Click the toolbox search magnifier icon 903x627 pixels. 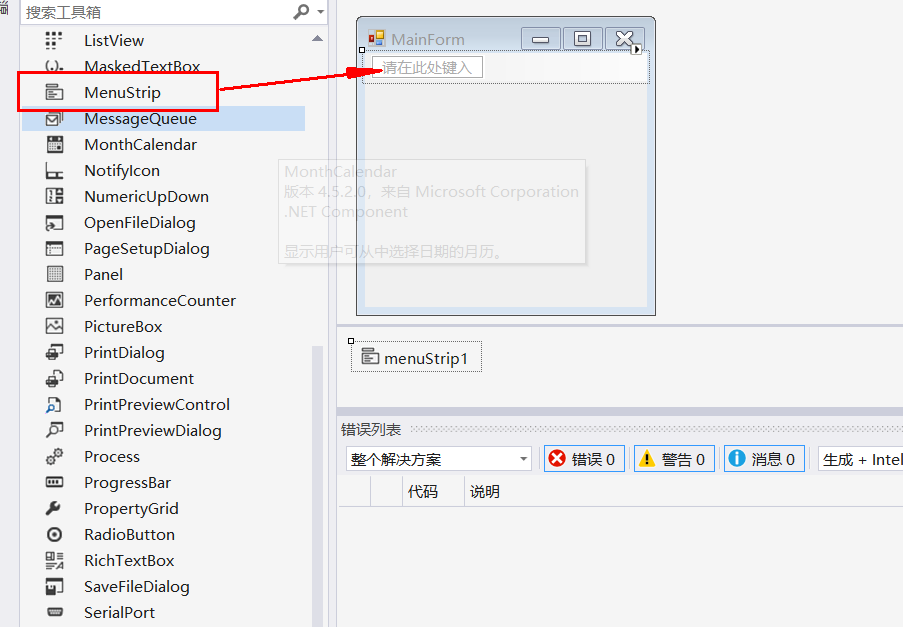tap(300, 11)
